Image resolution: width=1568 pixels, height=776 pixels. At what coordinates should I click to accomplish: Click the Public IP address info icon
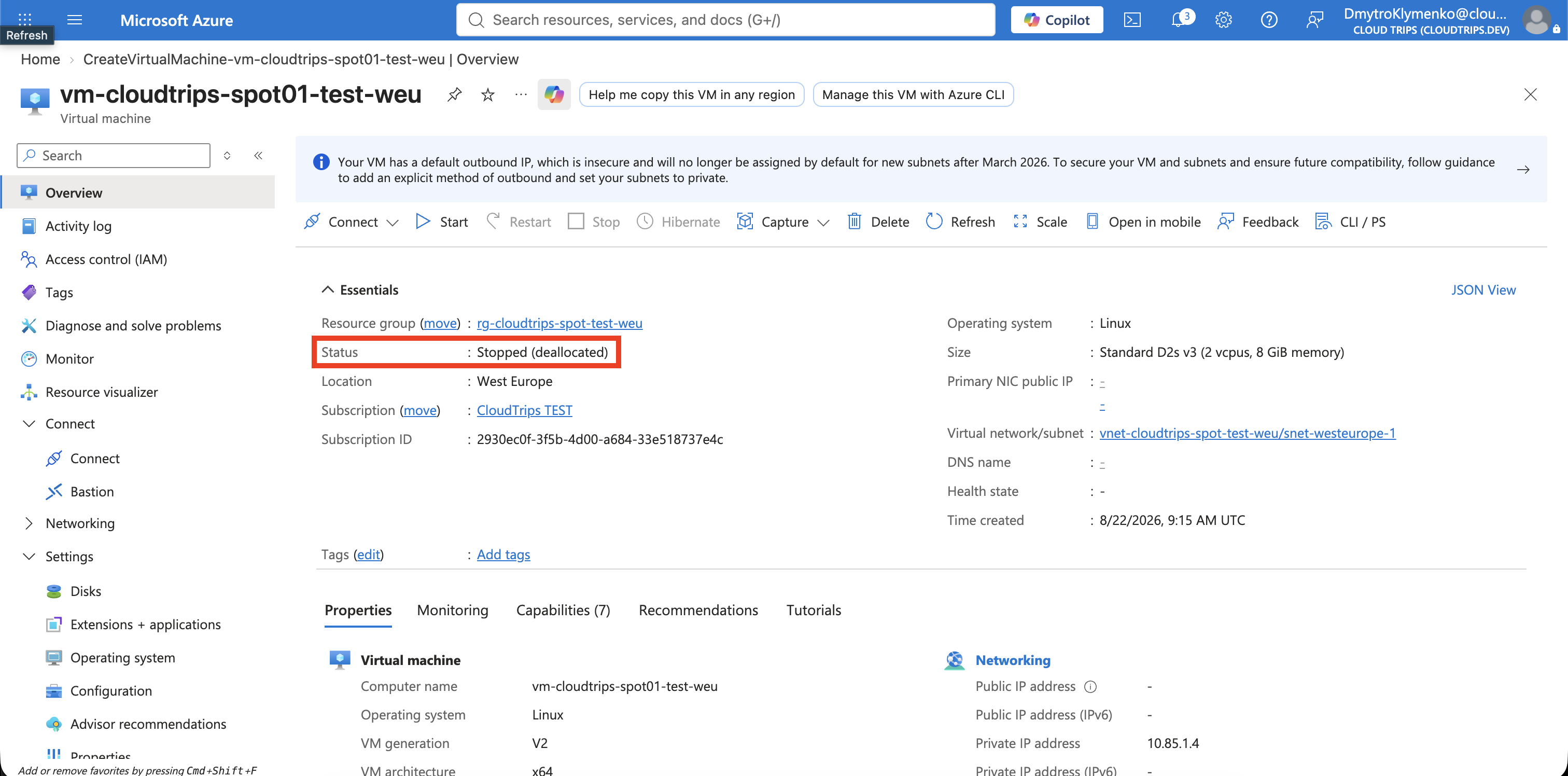point(1091,687)
